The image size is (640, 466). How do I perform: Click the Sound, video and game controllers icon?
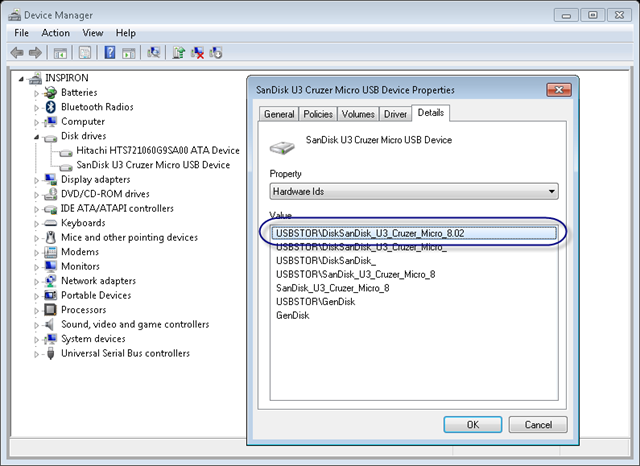pos(49,324)
